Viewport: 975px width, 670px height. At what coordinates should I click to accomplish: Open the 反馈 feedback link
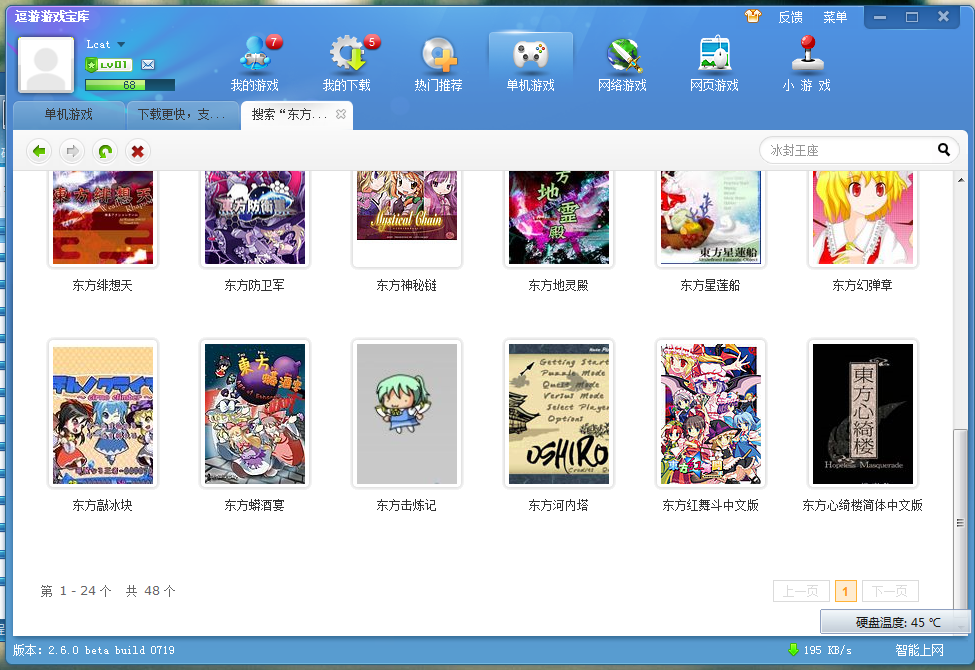pos(790,17)
